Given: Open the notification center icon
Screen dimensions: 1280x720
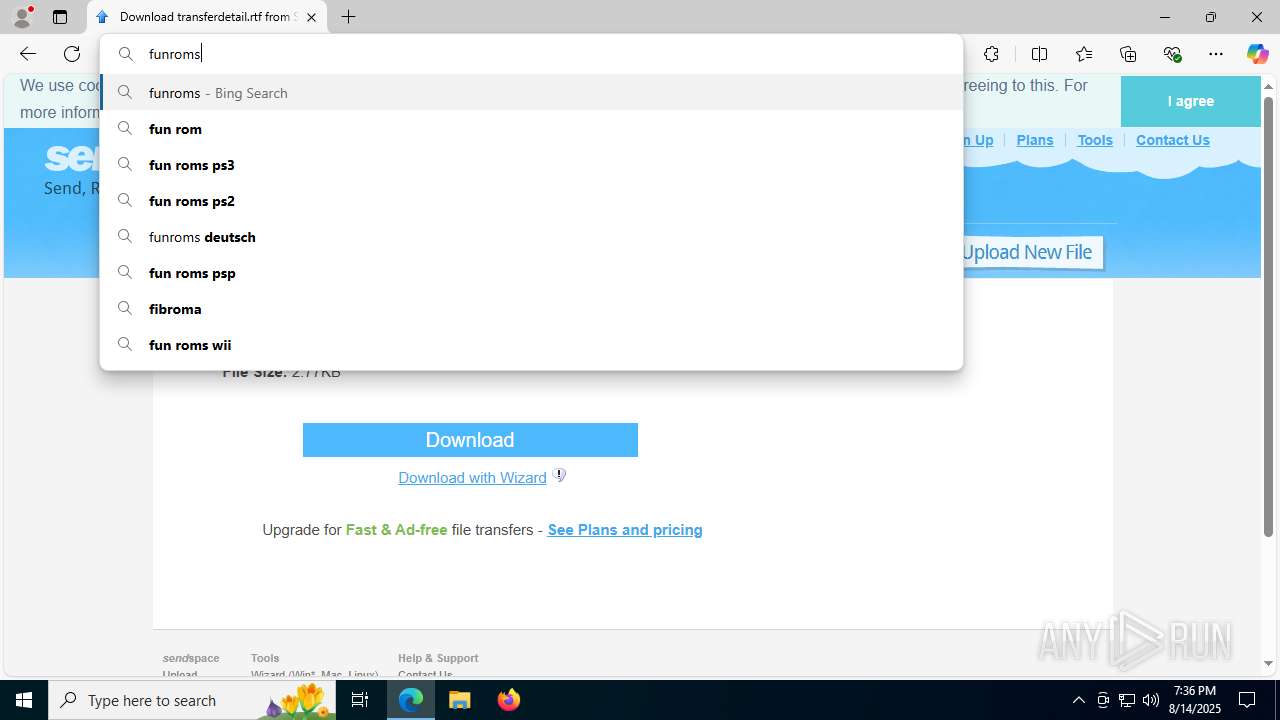Looking at the screenshot, I should point(1247,700).
